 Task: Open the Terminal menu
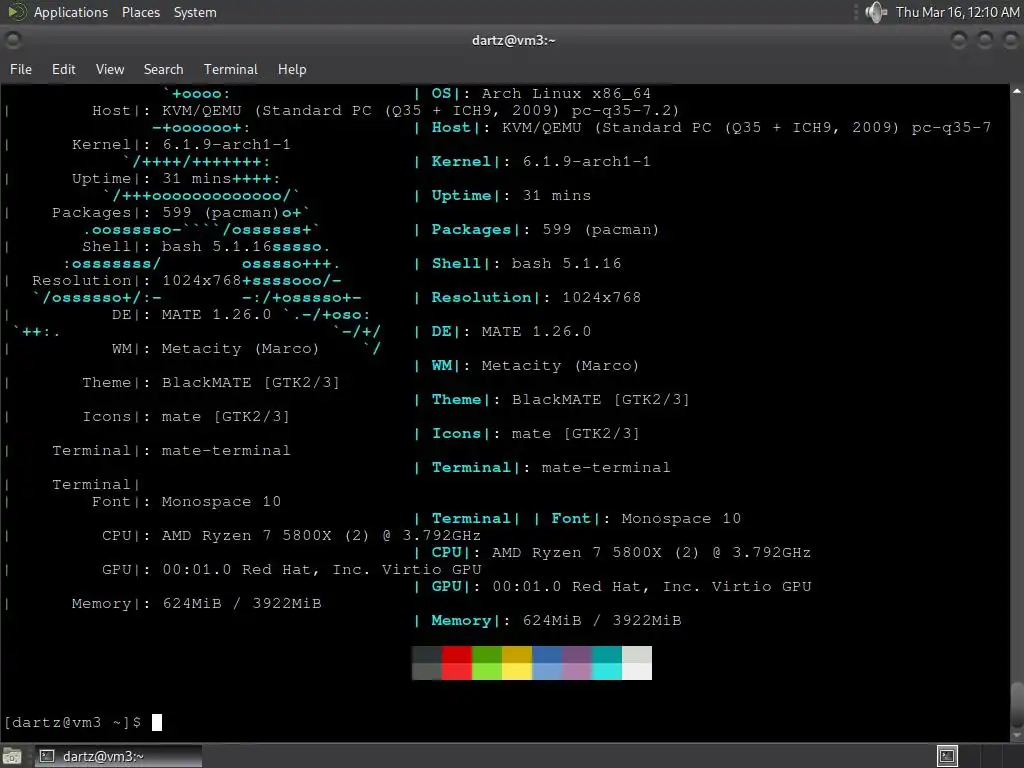tap(231, 69)
